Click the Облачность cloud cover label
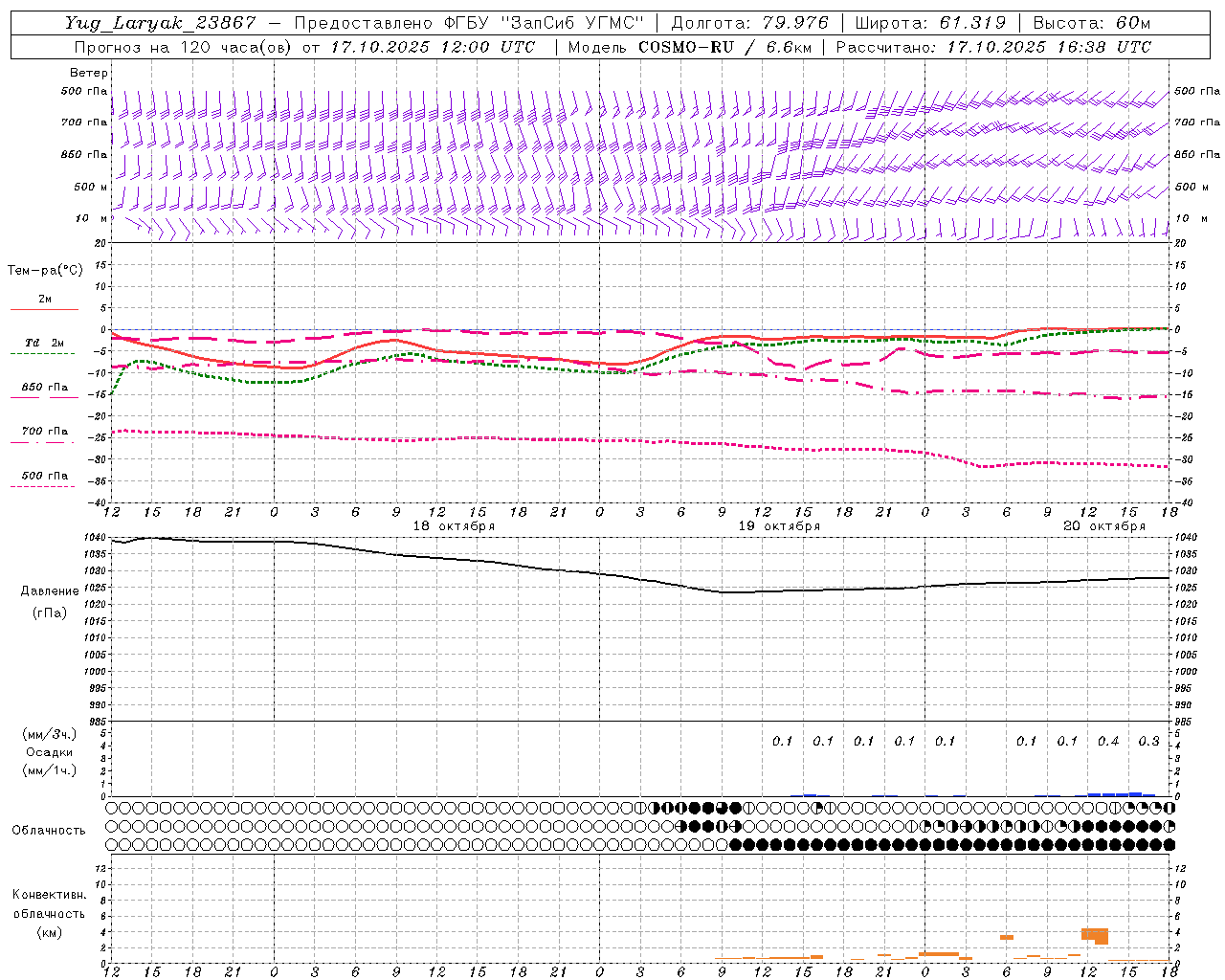This screenshot has width=1225, height=980. click(x=49, y=831)
